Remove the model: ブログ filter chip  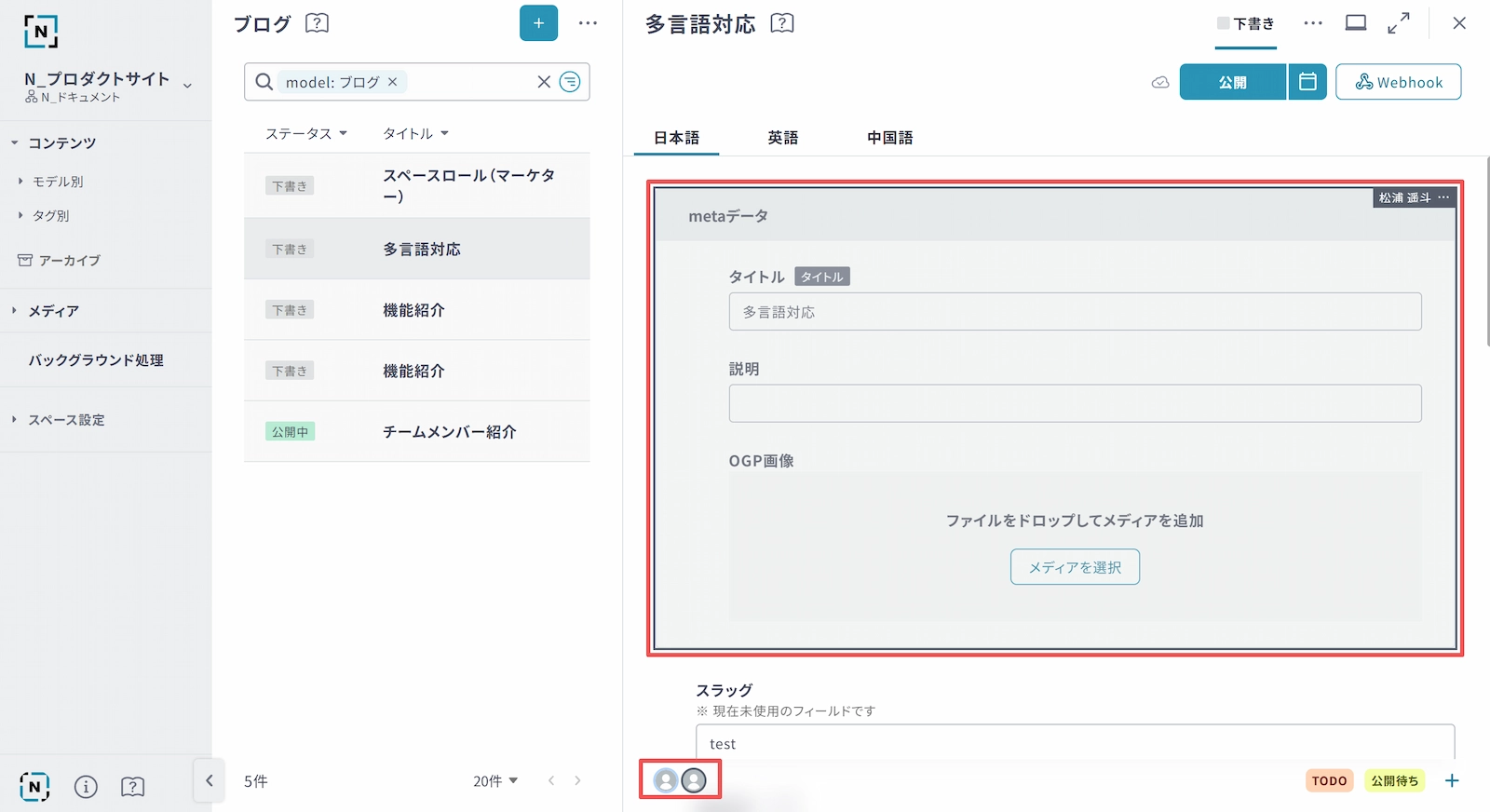[393, 82]
